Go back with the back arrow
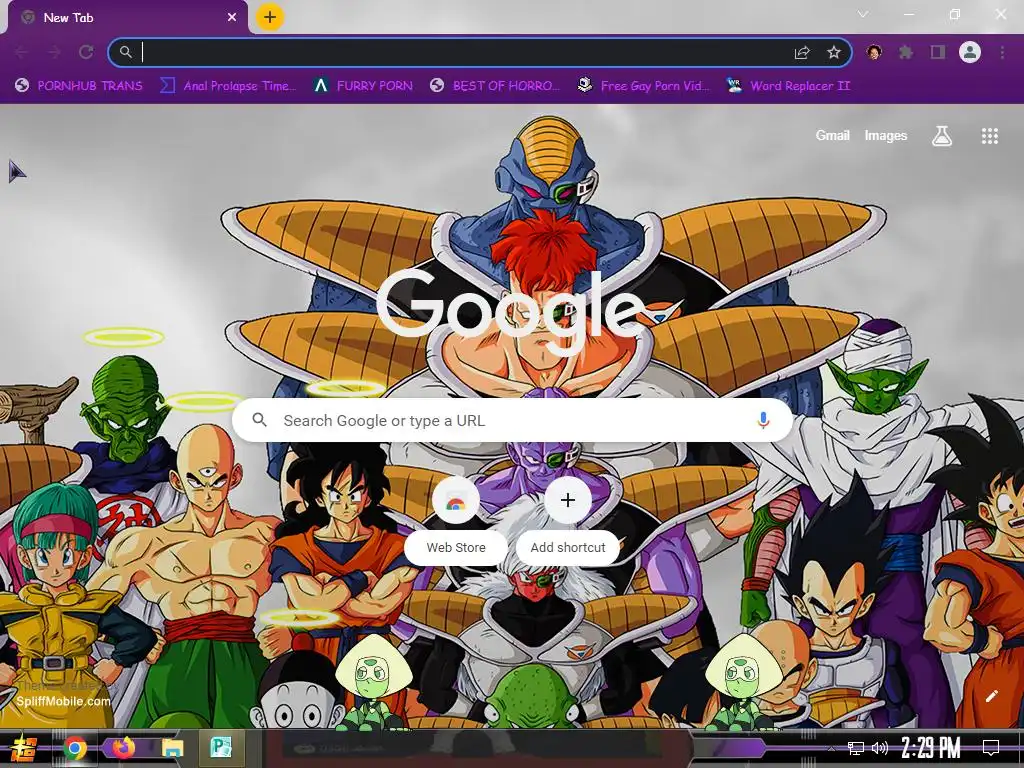 point(21,52)
